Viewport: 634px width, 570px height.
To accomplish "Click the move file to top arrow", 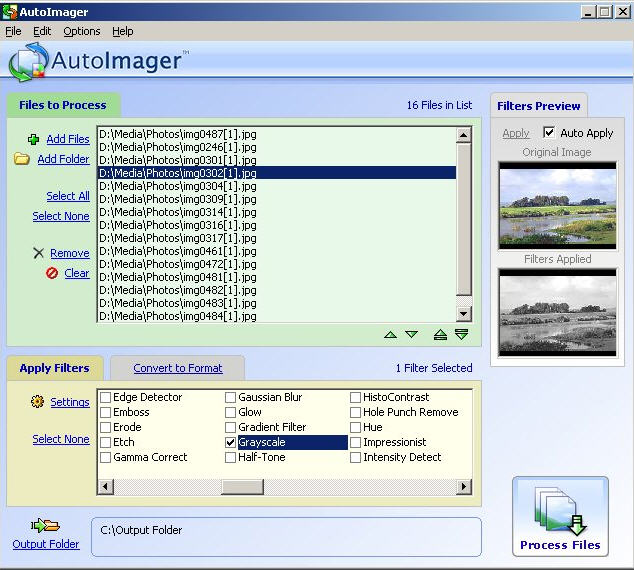I will [x=440, y=335].
